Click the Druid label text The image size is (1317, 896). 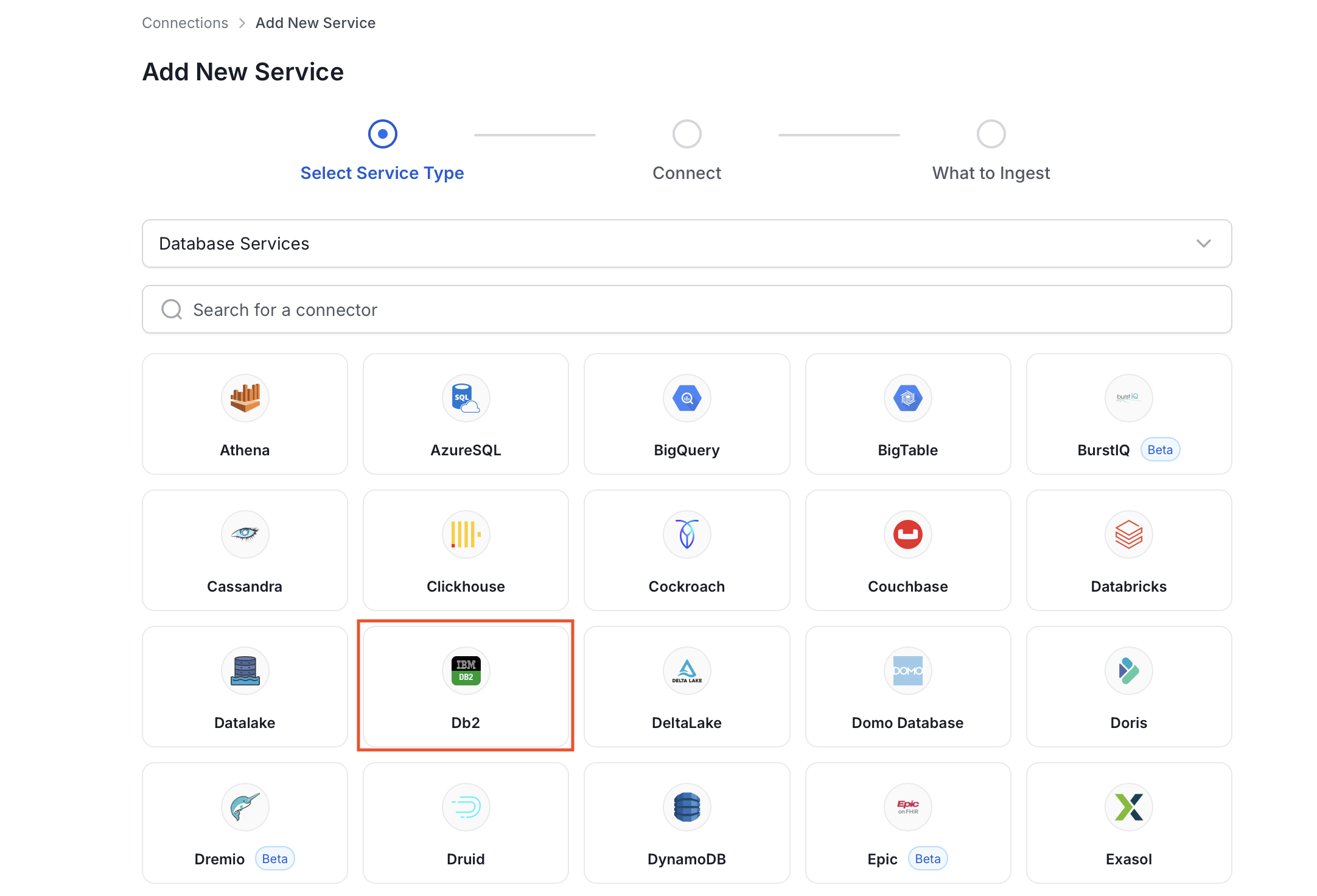(466, 859)
